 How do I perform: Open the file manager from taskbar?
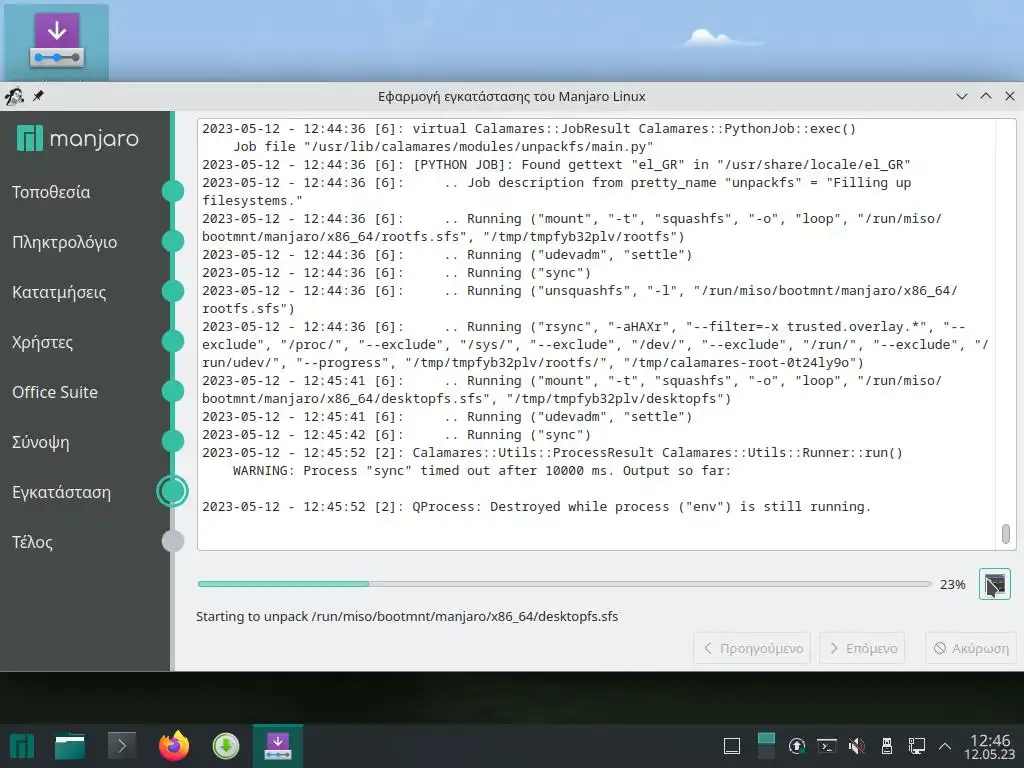click(x=70, y=746)
